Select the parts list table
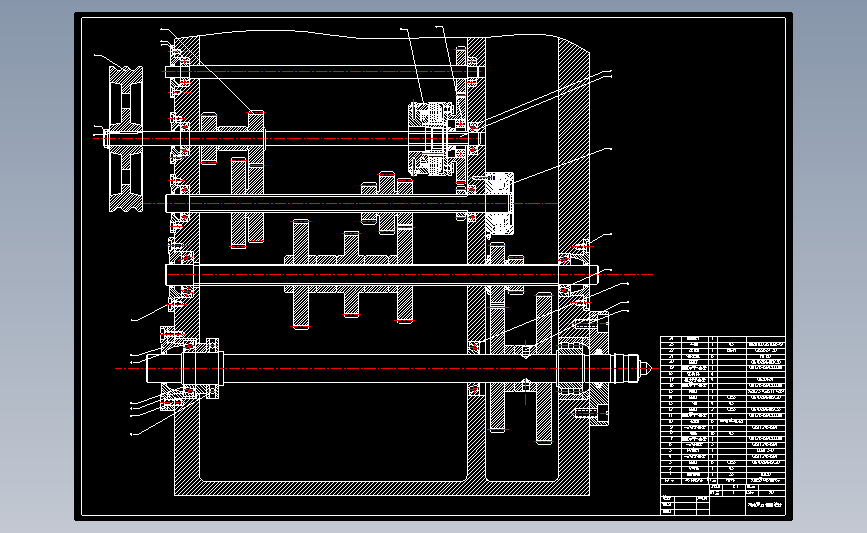This screenshot has width=867, height=533. 723,410
